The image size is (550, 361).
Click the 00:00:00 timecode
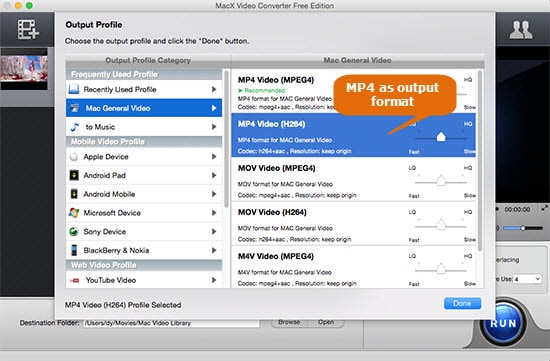coord(517,209)
